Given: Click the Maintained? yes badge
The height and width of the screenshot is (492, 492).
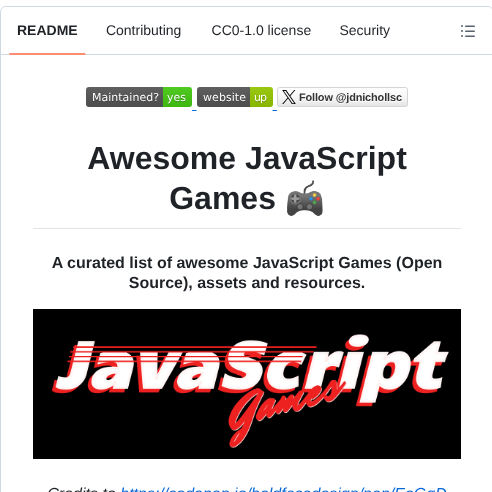Looking at the screenshot, I should (139, 97).
